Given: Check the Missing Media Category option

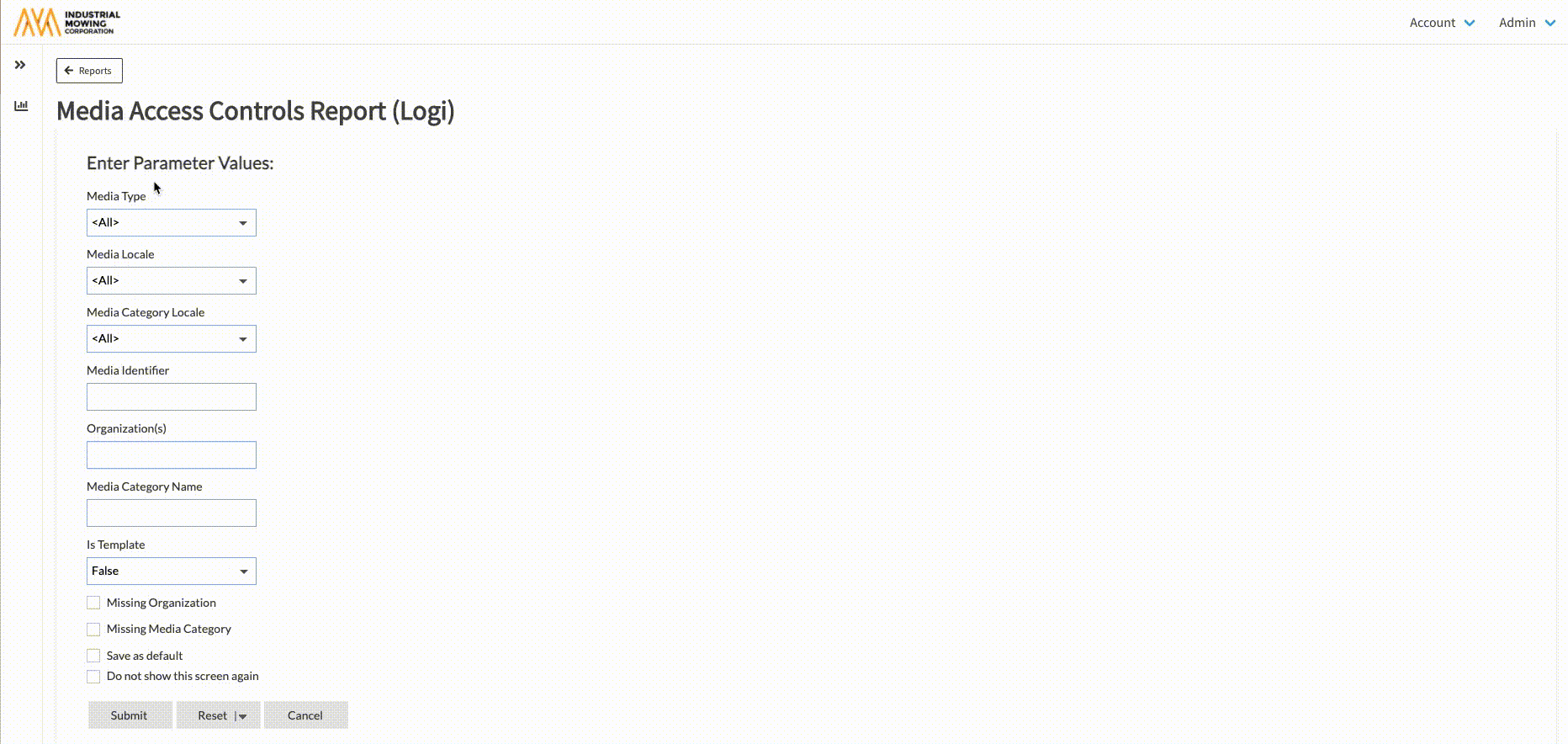Looking at the screenshot, I should coord(93,630).
